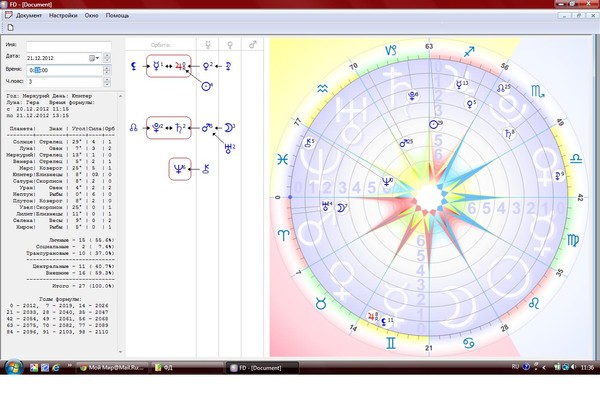Click the Capricorn sign on the zodiac wheel
600x399 pixels.
tap(390, 50)
